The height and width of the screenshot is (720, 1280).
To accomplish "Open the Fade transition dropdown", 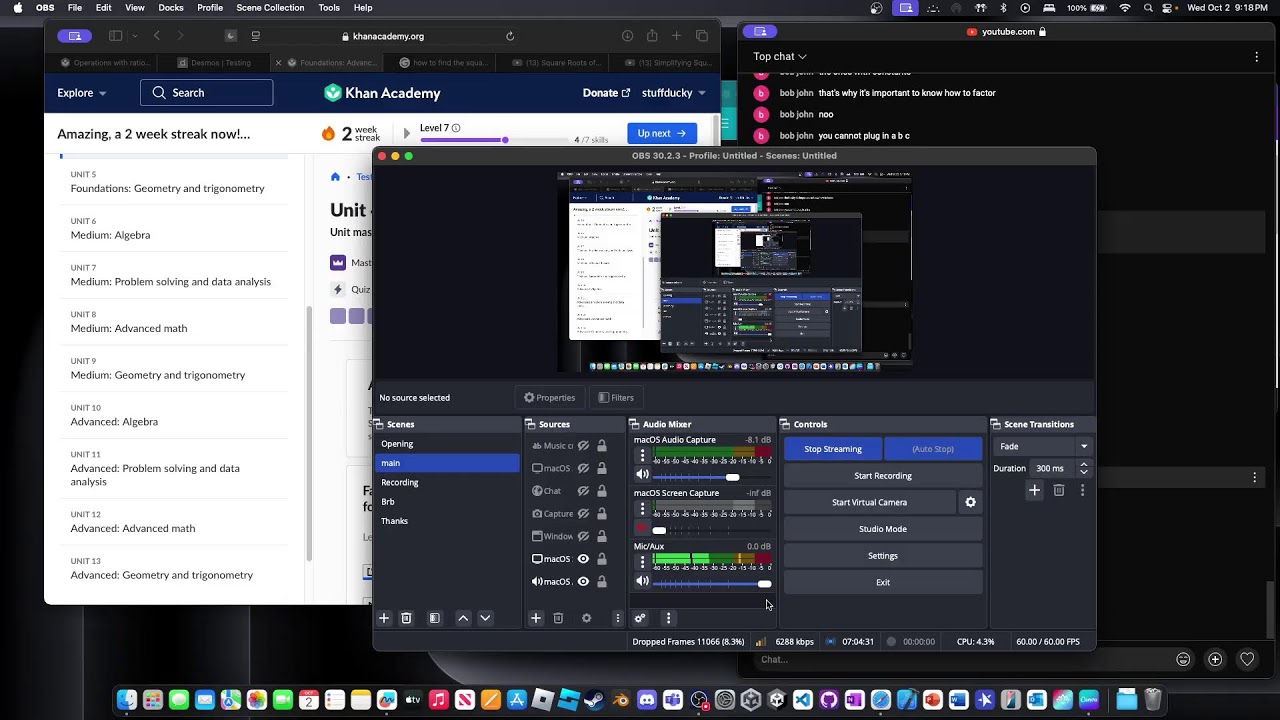I will (1042, 446).
